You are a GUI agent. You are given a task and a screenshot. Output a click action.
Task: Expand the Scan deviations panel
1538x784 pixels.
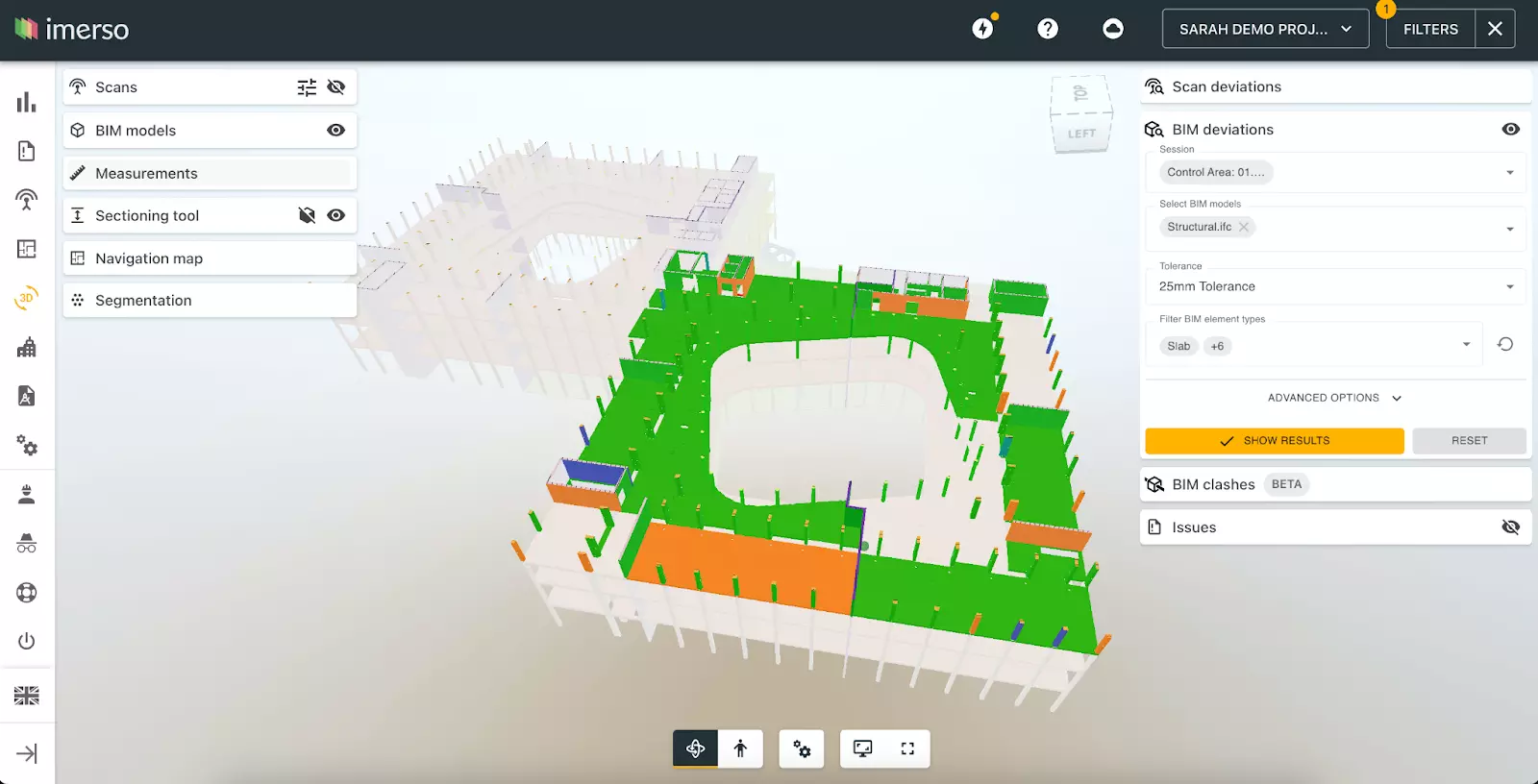[1335, 86]
